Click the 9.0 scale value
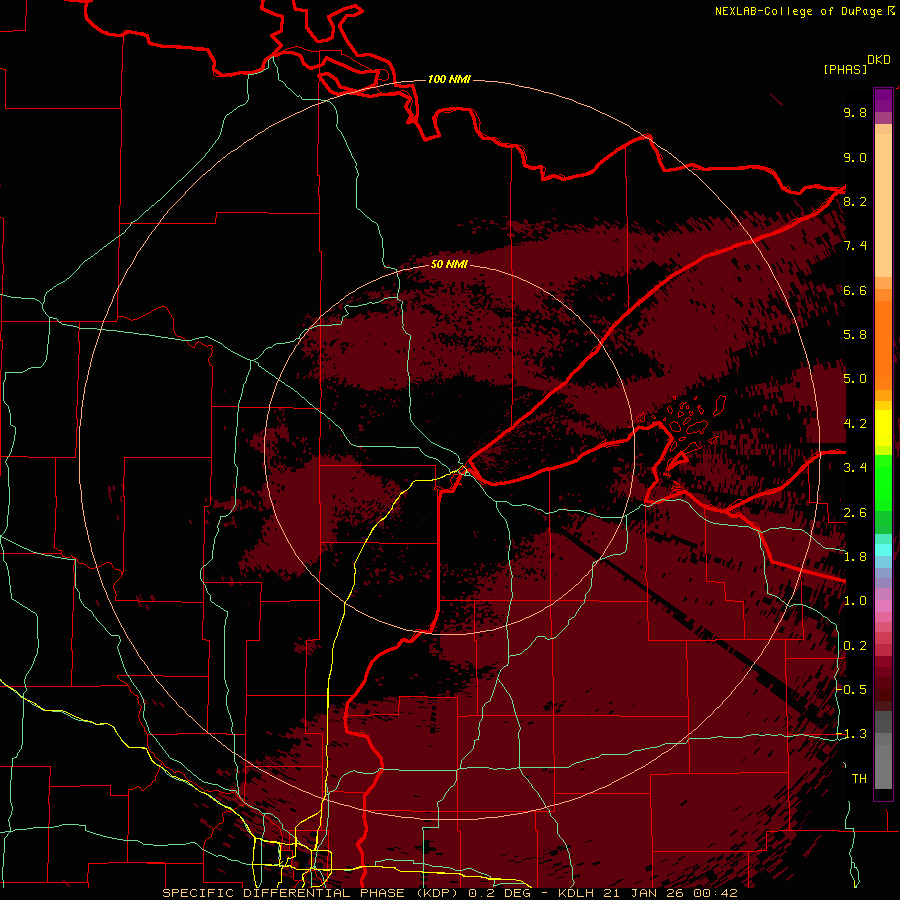900x900 pixels. pos(855,157)
